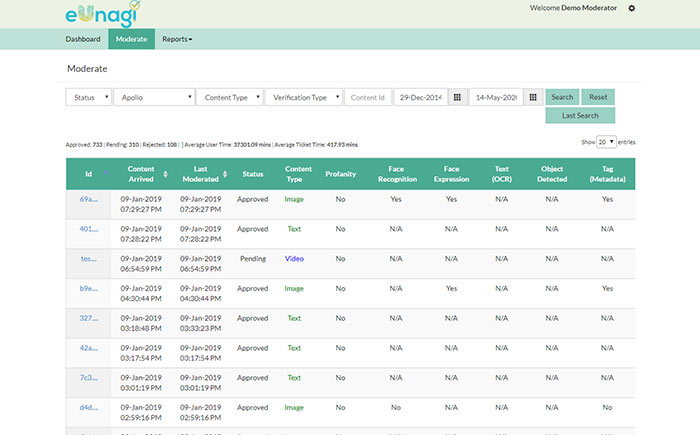
Task: Expand the Reports menu
Action: 177,39
